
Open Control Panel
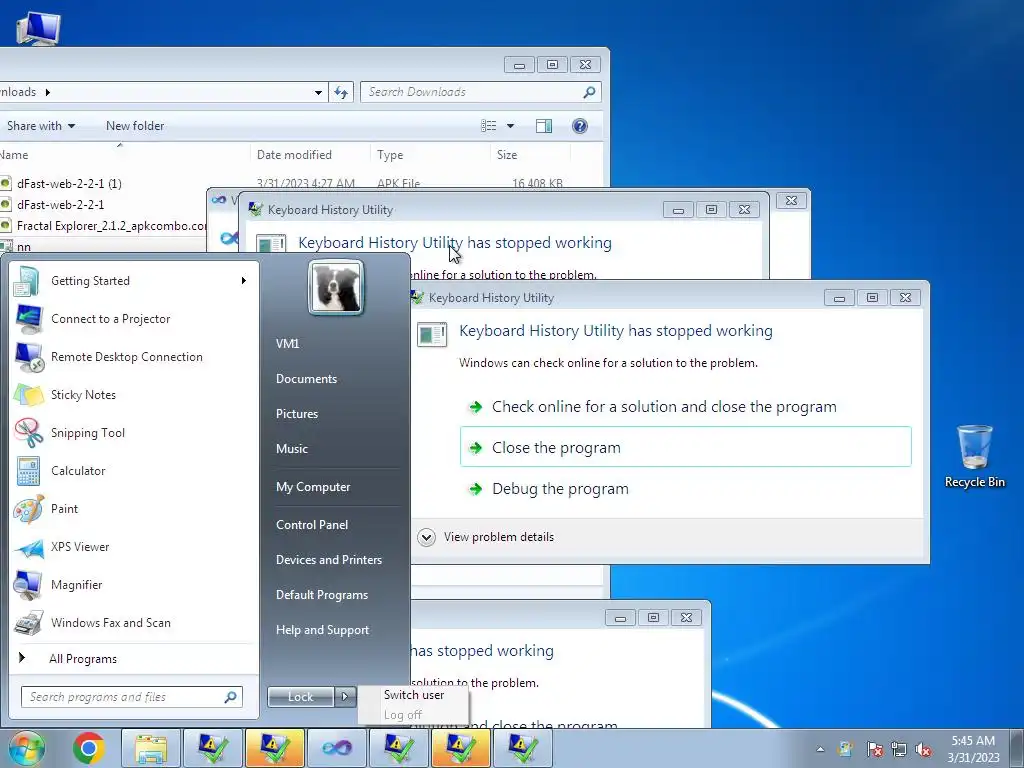312,525
